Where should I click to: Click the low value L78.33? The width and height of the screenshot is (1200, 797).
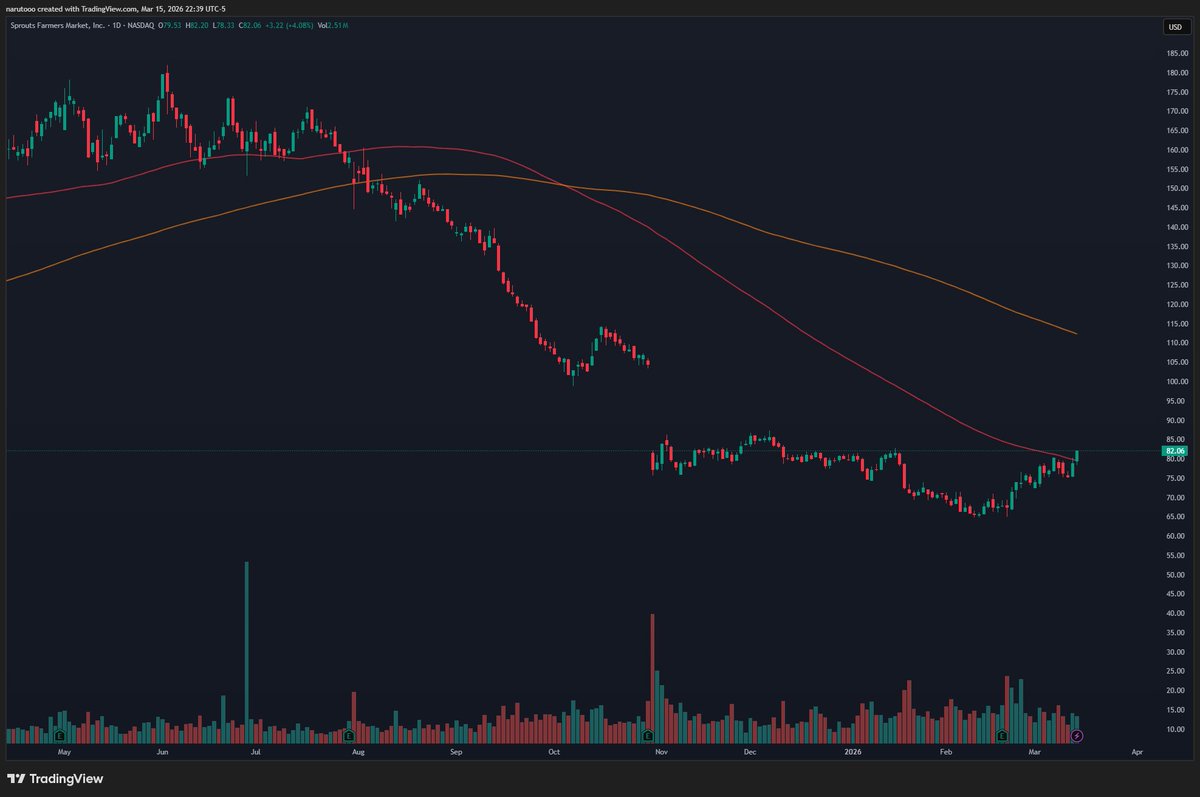tap(224, 25)
